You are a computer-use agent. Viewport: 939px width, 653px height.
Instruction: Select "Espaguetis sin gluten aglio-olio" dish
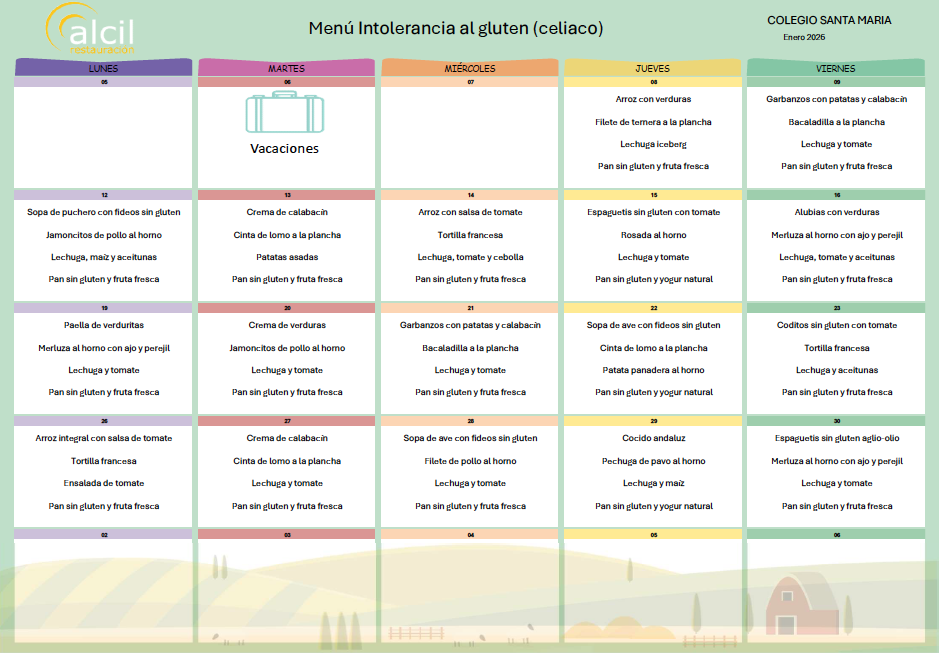(x=835, y=438)
